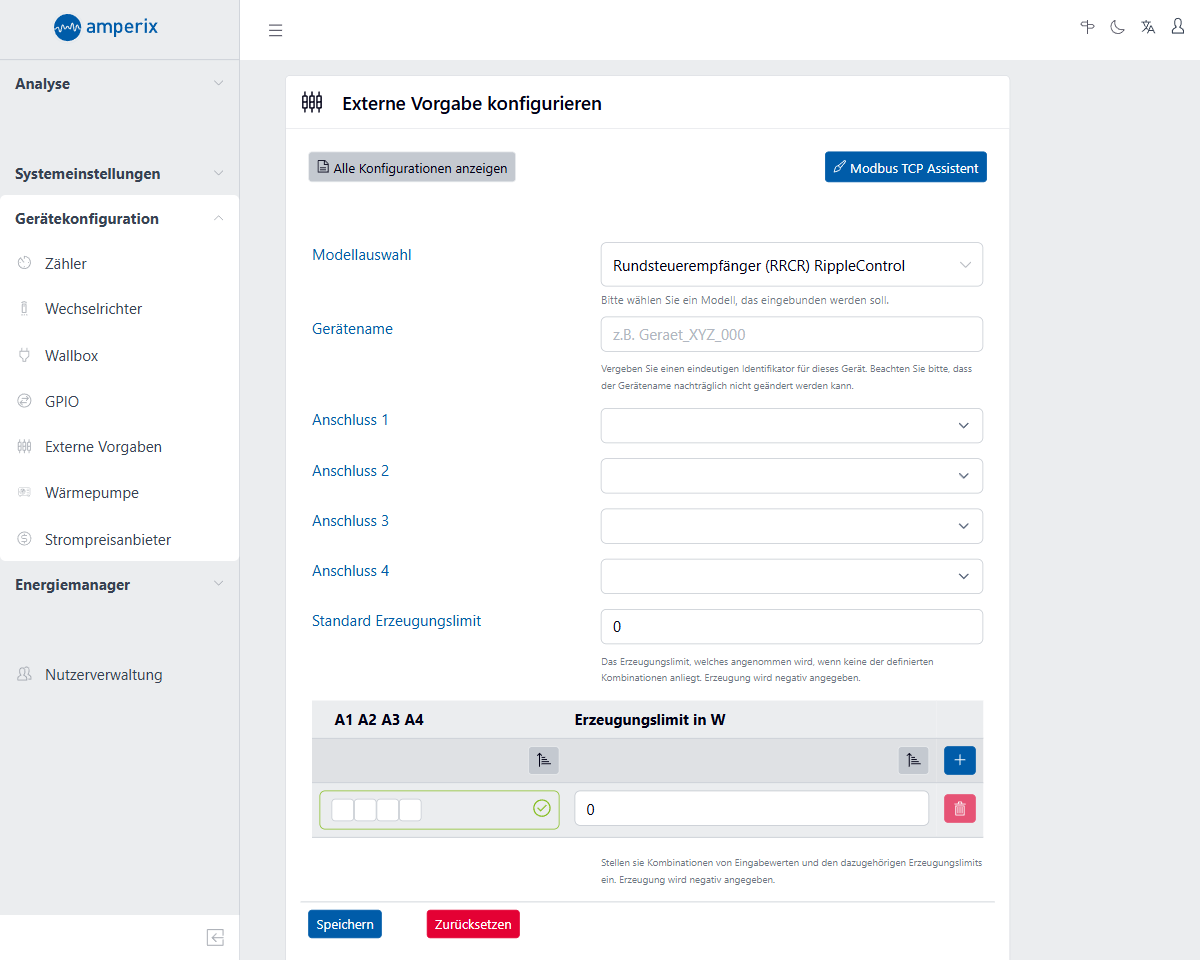
Task: Click the Gerätename input field
Action: coord(791,335)
